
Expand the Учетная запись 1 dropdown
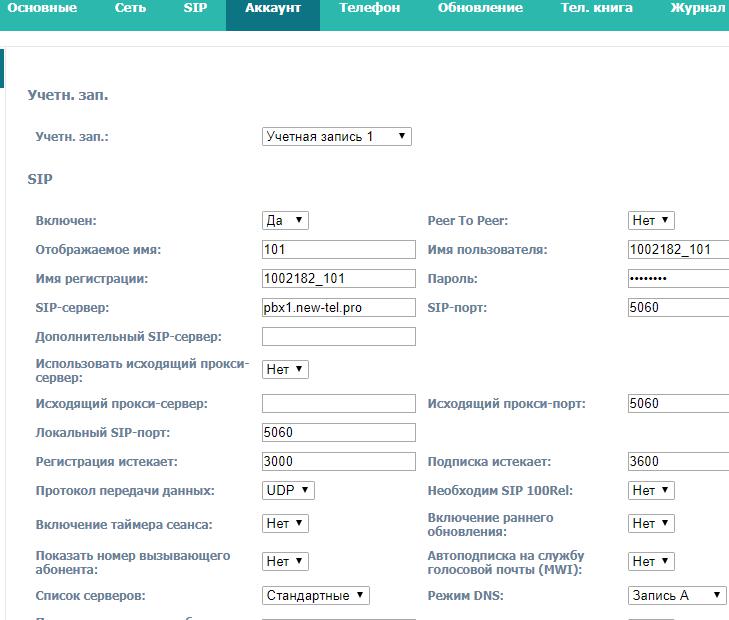point(336,136)
